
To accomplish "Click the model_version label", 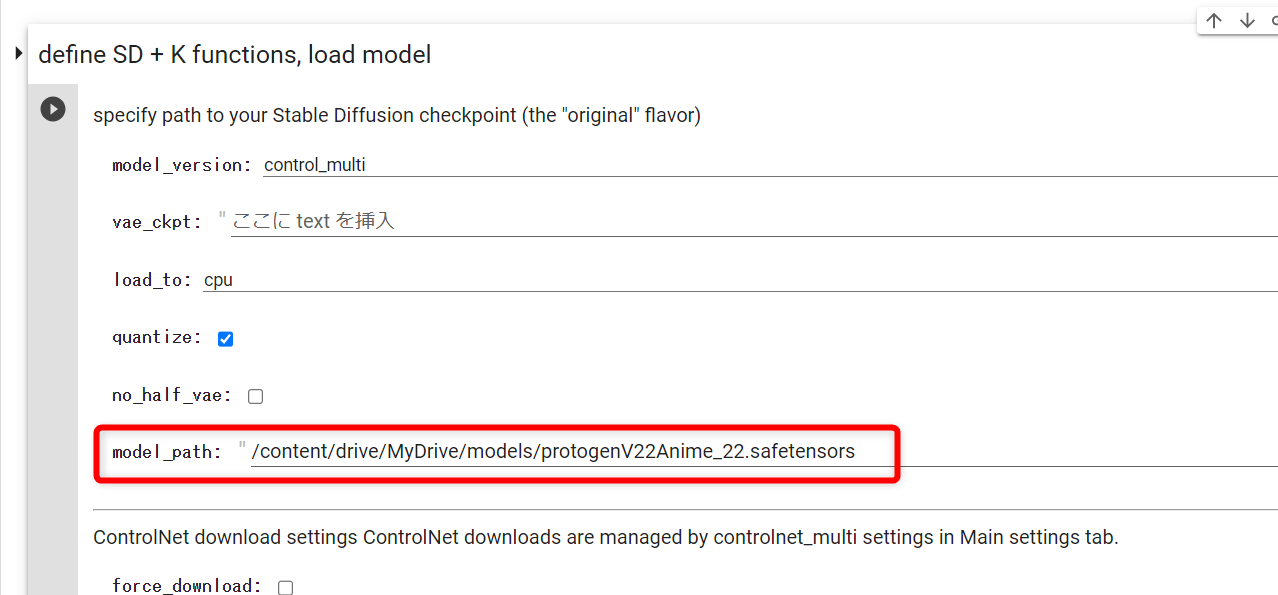I will click(182, 165).
